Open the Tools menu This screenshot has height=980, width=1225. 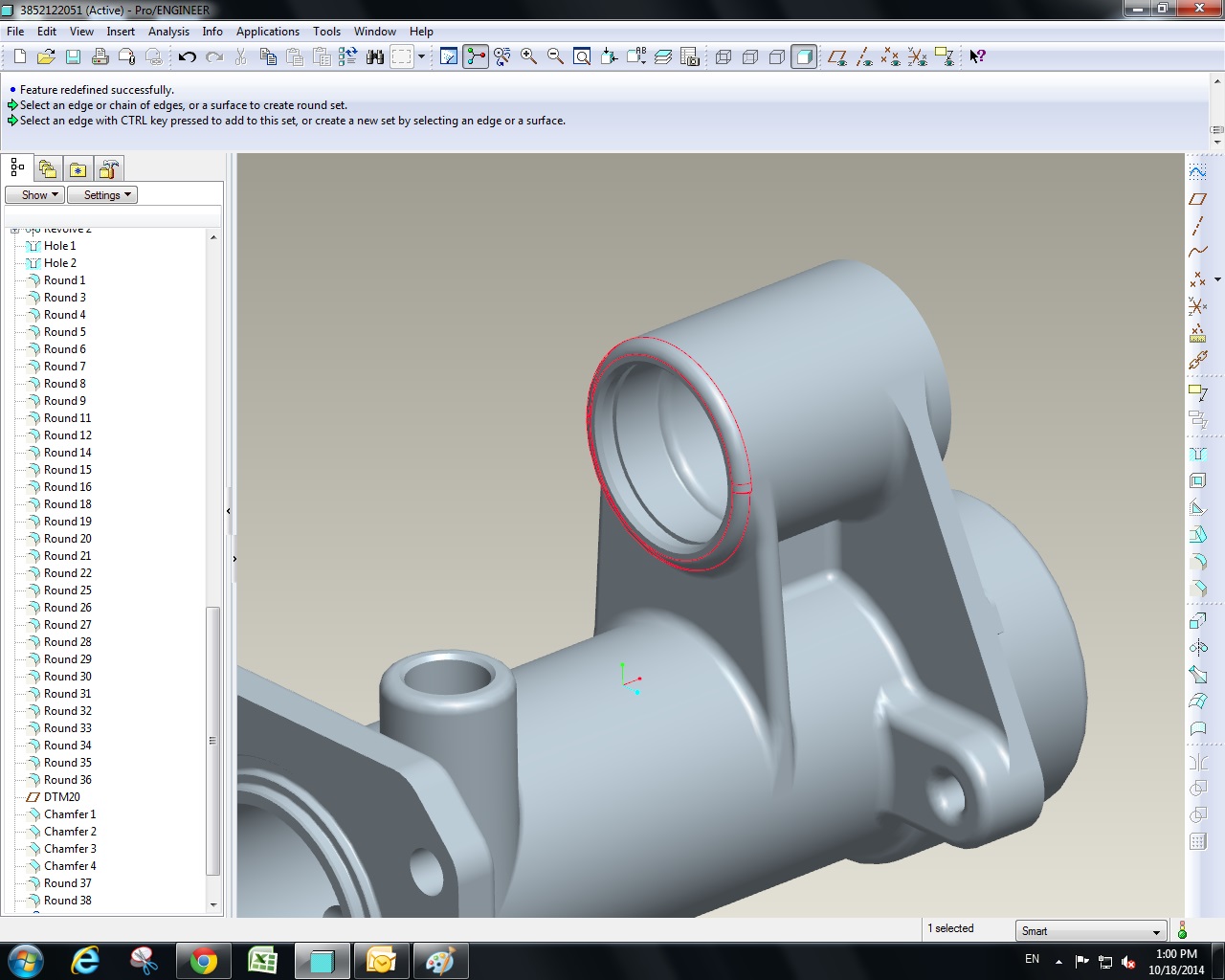point(326,32)
